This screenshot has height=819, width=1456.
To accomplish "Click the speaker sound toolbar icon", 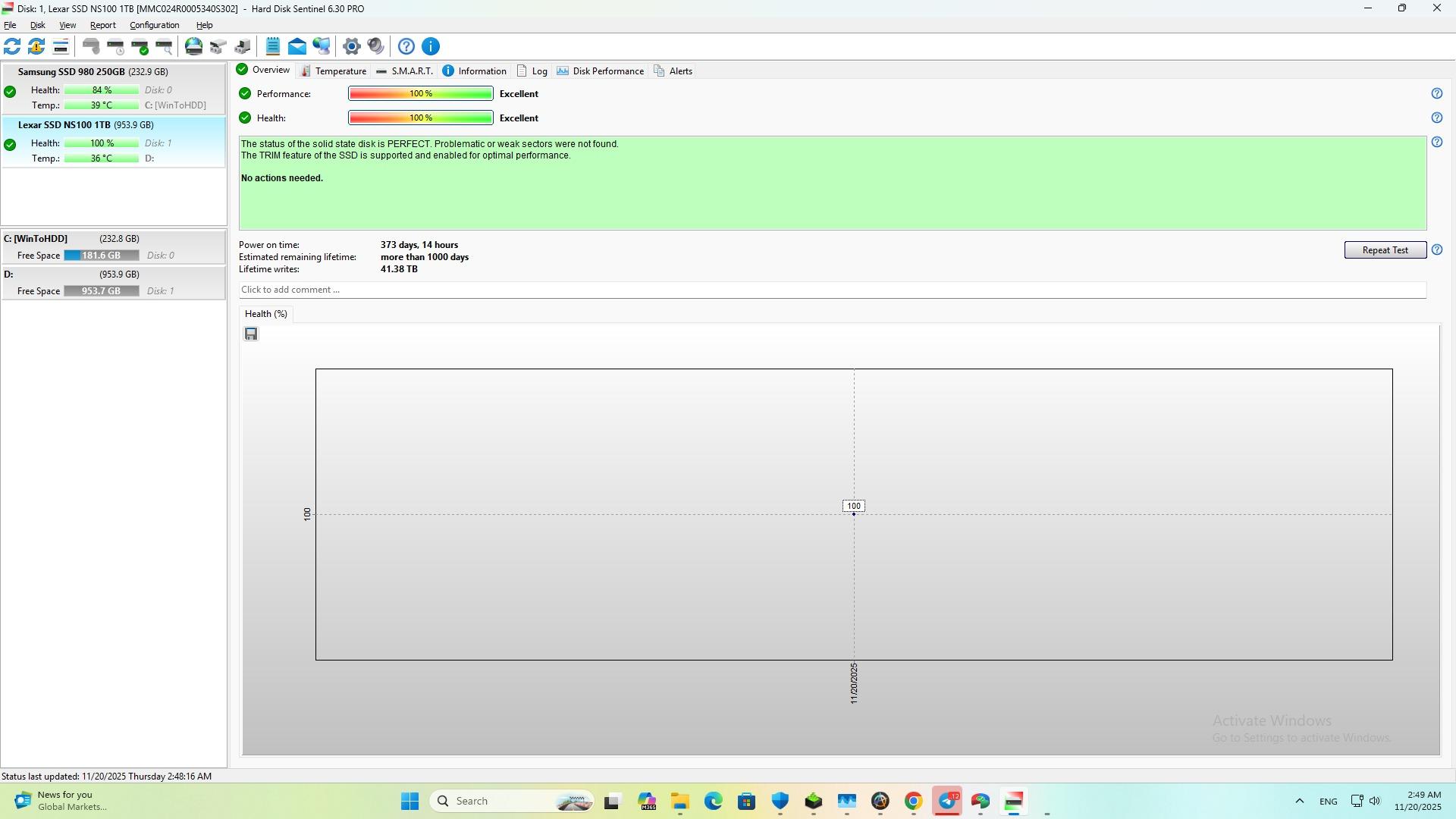I will 376,47.
